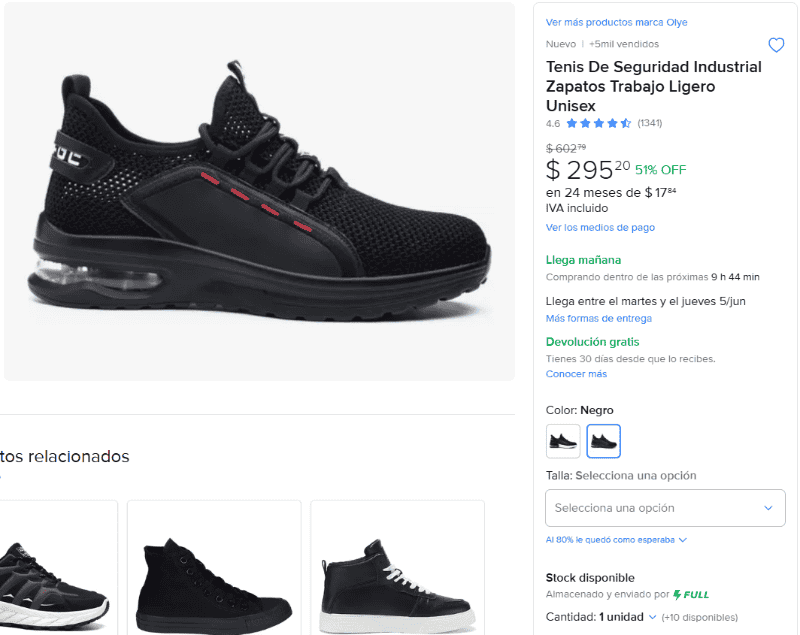Click the 'Devolución gratis' text
Screen dimensions: 800x635
point(592,342)
